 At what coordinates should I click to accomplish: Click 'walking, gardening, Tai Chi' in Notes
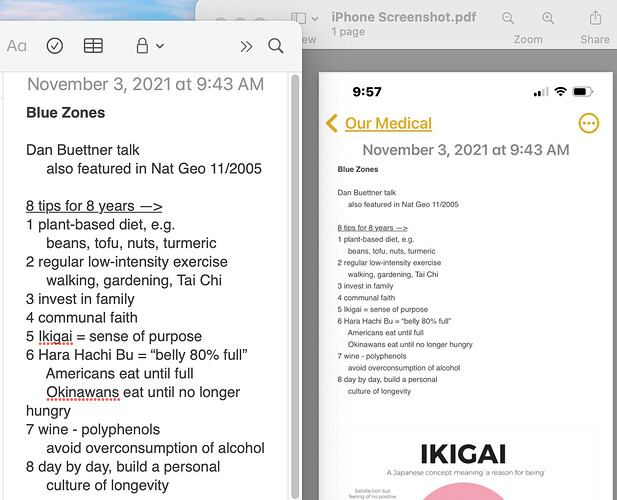point(134,280)
